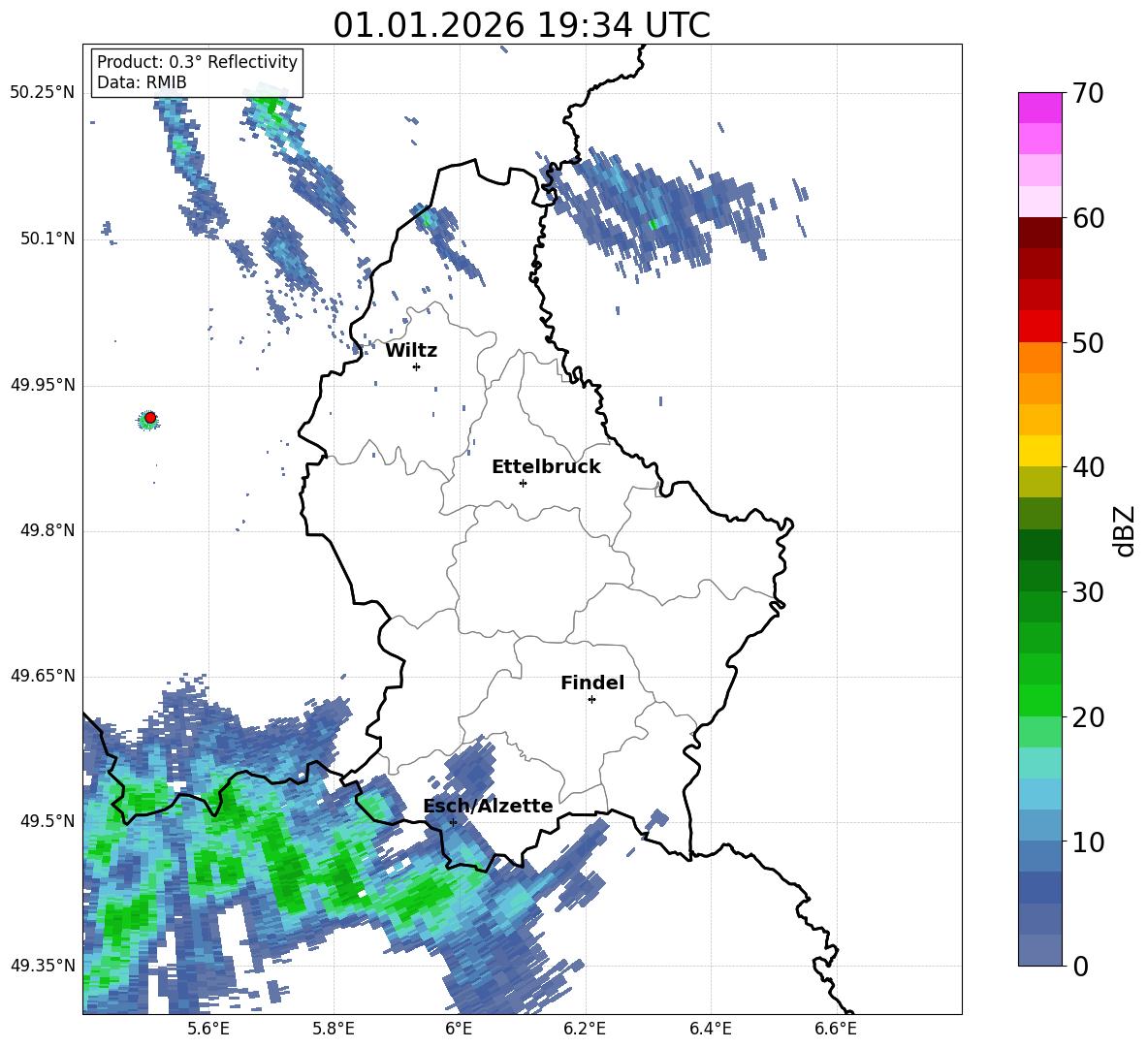Image resolution: width=1148 pixels, height=1048 pixels.
Task: Click the Esch/Alzette city label
Action: coord(488,806)
